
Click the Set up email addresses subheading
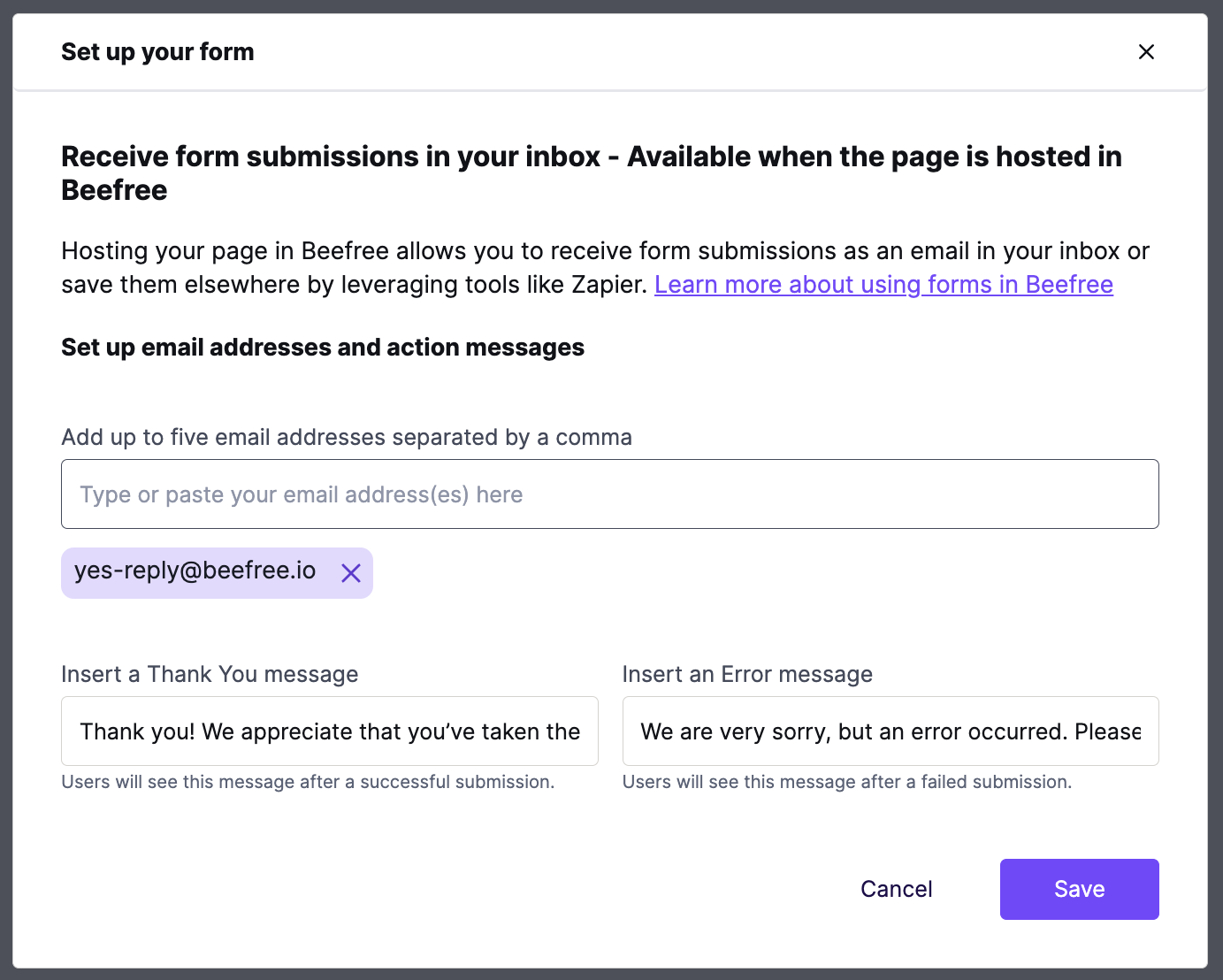click(x=323, y=348)
